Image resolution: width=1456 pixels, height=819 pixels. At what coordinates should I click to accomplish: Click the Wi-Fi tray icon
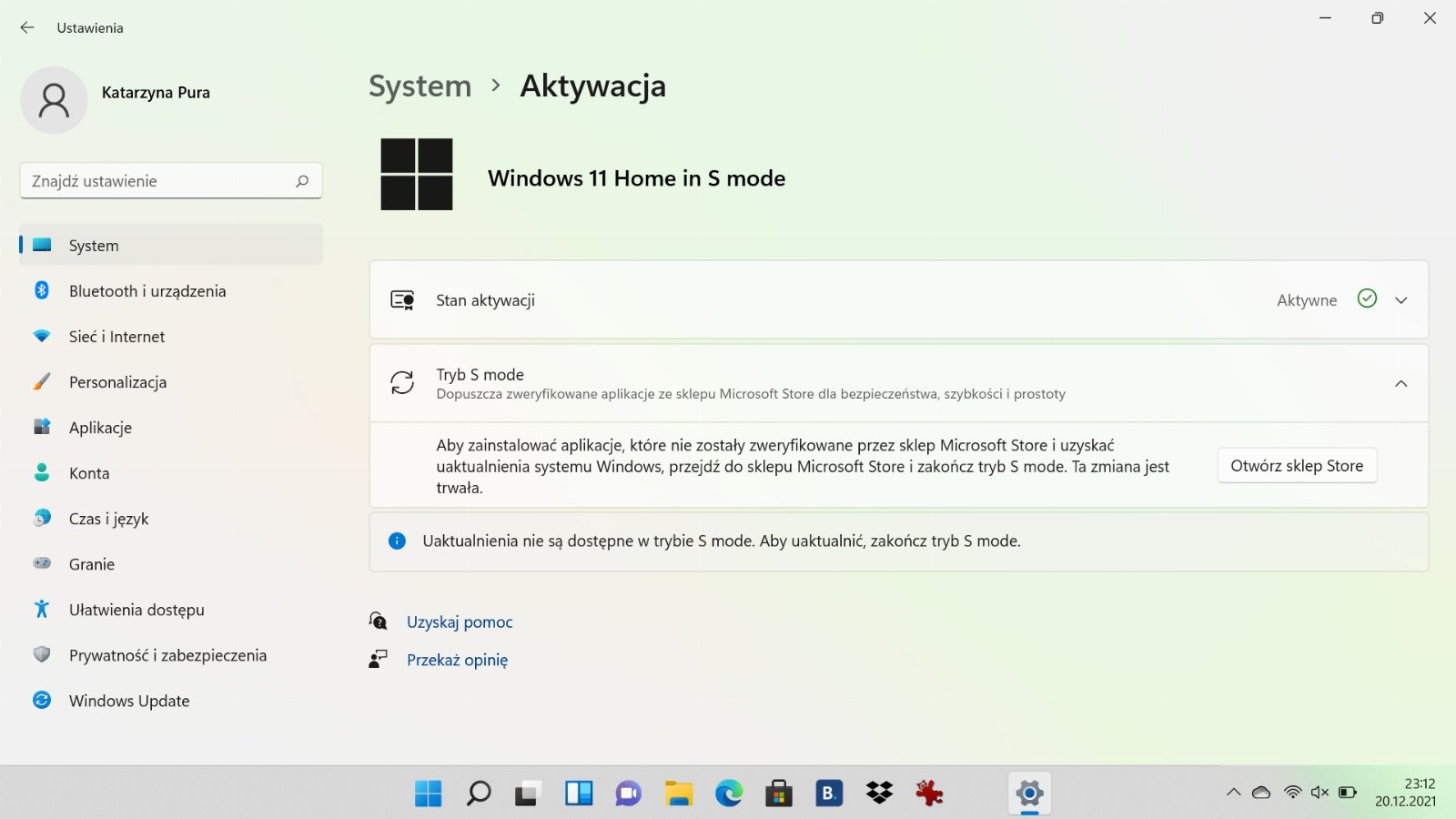point(1292,793)
